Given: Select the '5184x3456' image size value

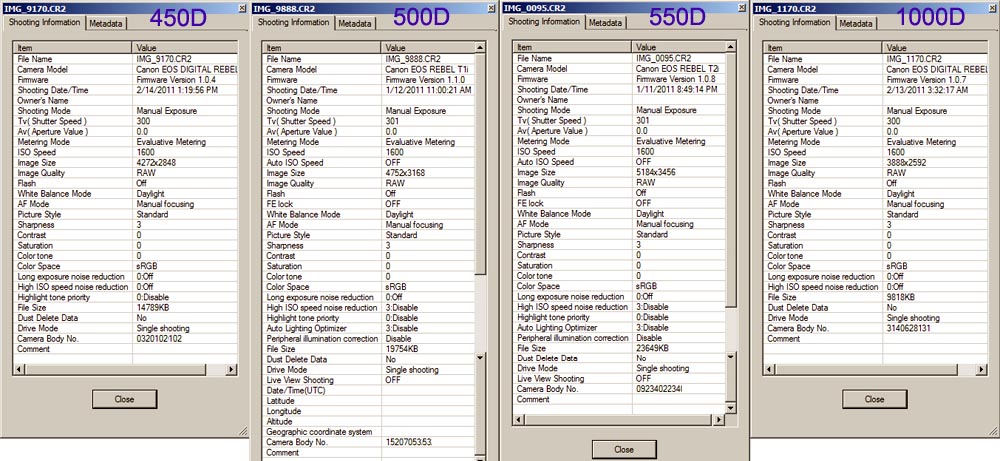Looking at the screenshot, I should pyautogui.click(x=656, y=172).
